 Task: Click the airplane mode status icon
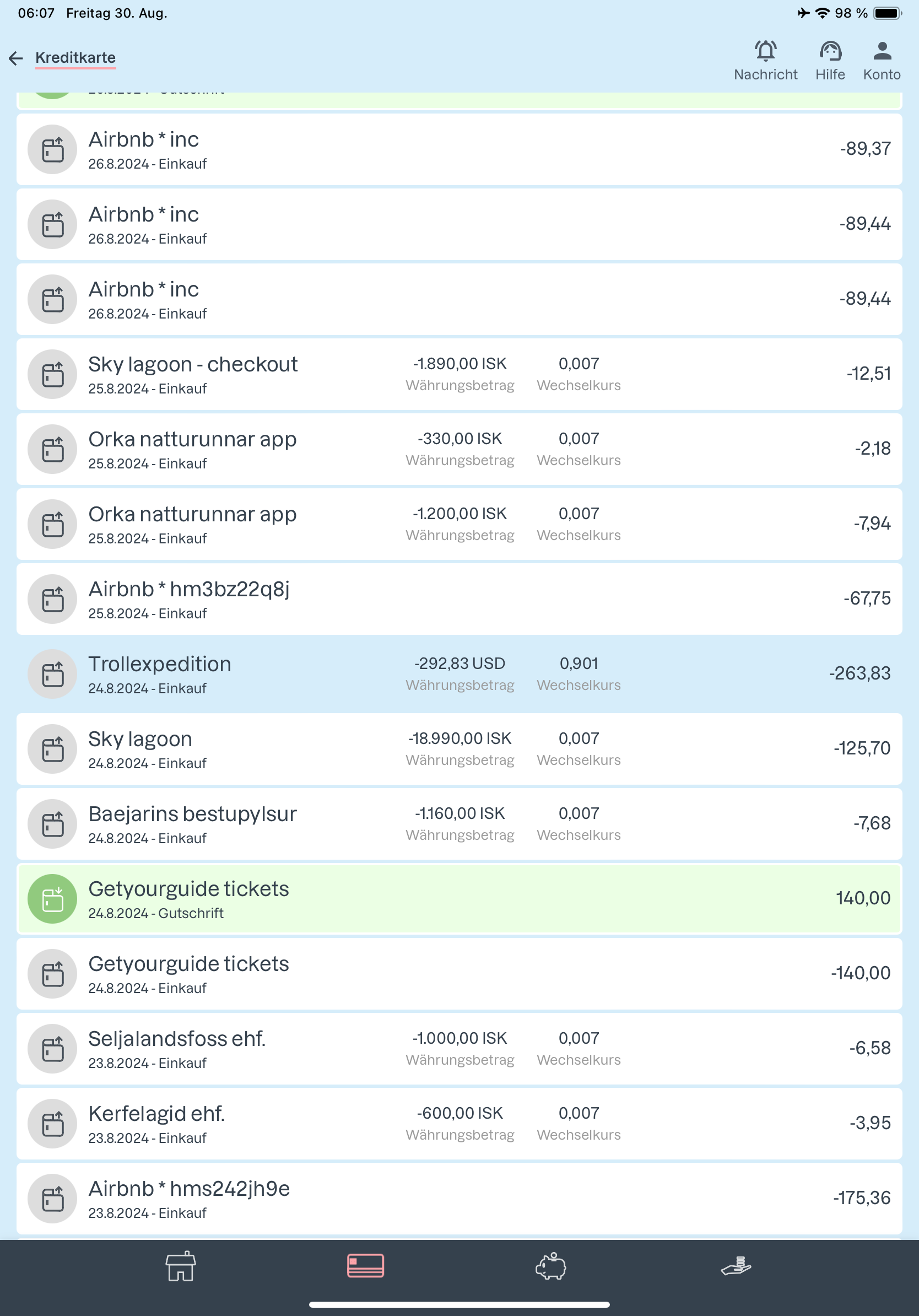pyautogui.click(x=804, y=13)
